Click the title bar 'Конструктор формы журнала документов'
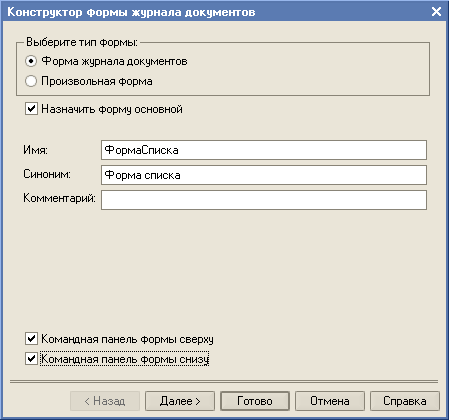Screen dimensions: 449x420 [x=131, y=12]
